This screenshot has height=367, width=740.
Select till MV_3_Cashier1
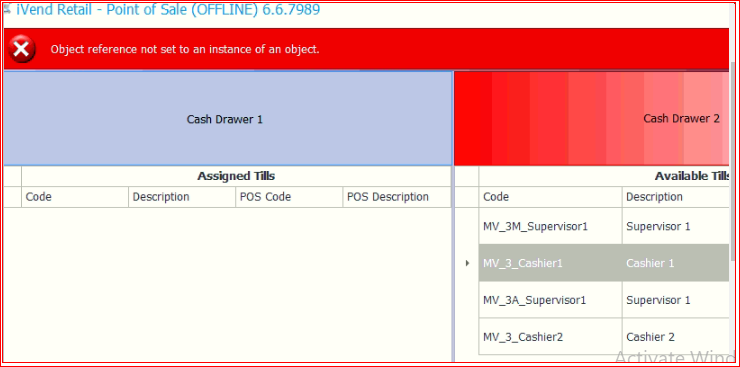coord(550,263)
